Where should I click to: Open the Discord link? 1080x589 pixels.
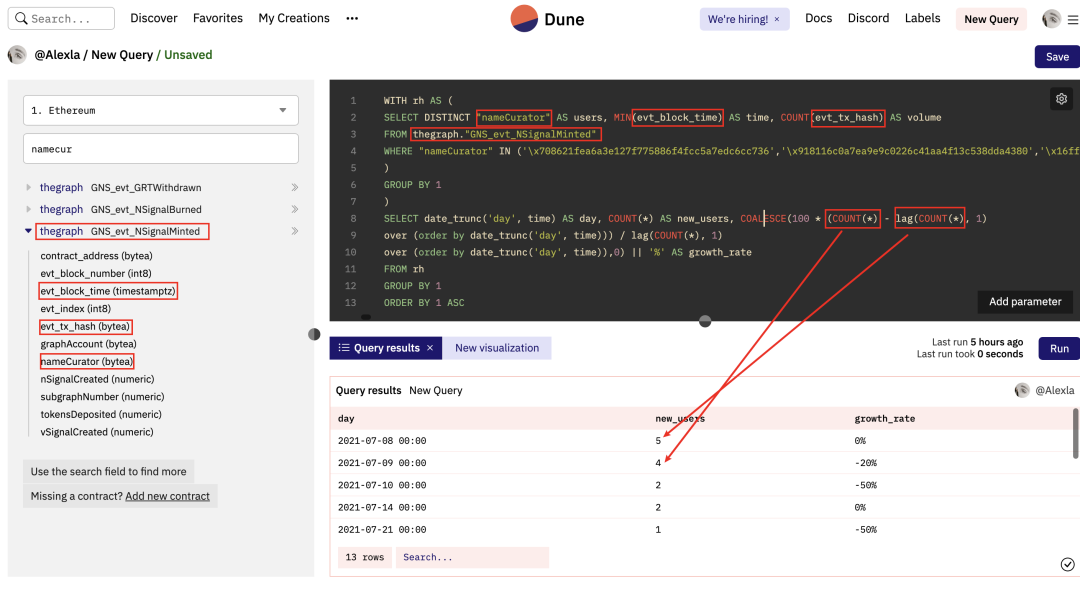tap(869, 19)
